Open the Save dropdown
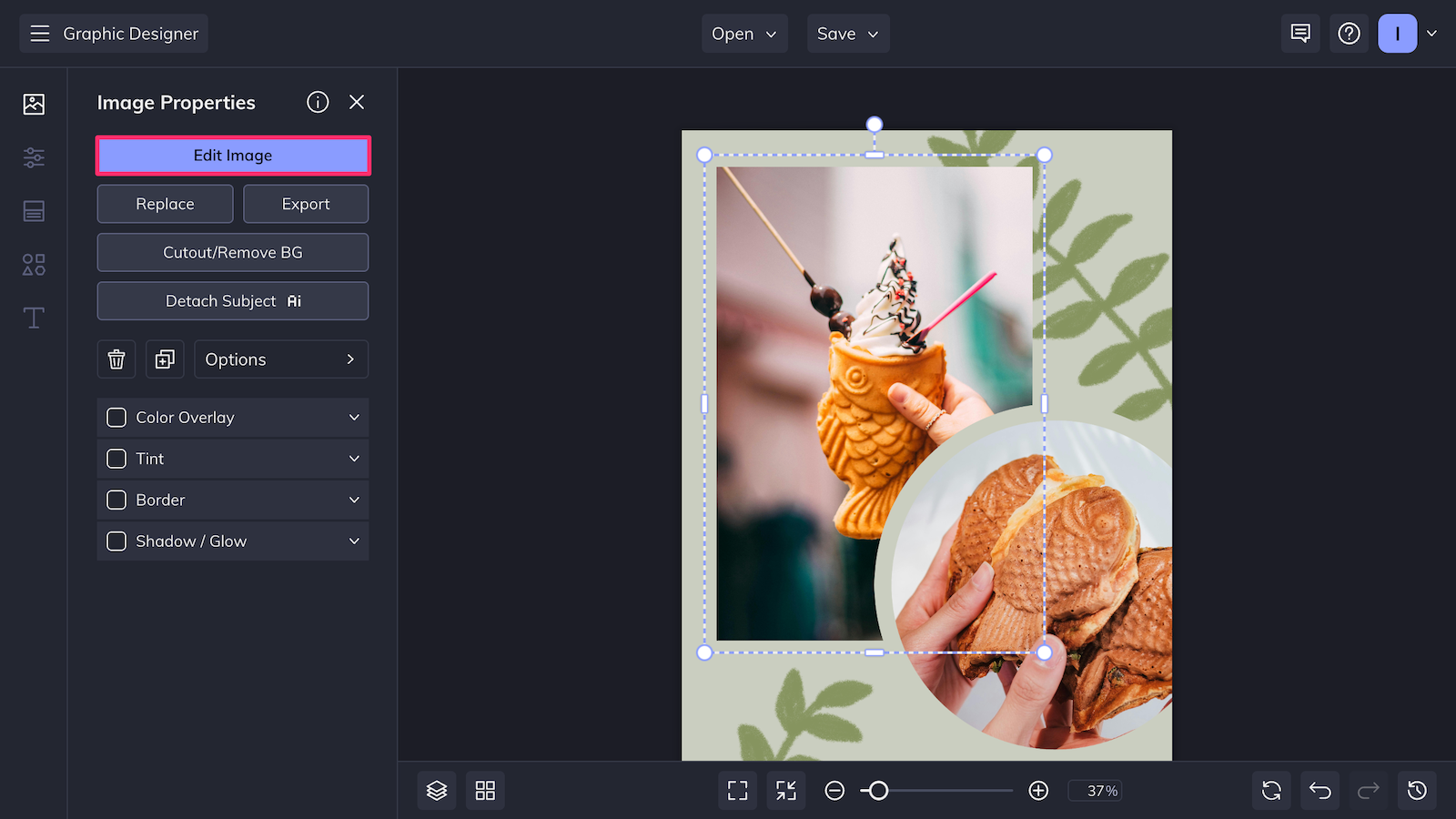The height and width of the screenshot is (819, 1456). click(x=847, y=34)
